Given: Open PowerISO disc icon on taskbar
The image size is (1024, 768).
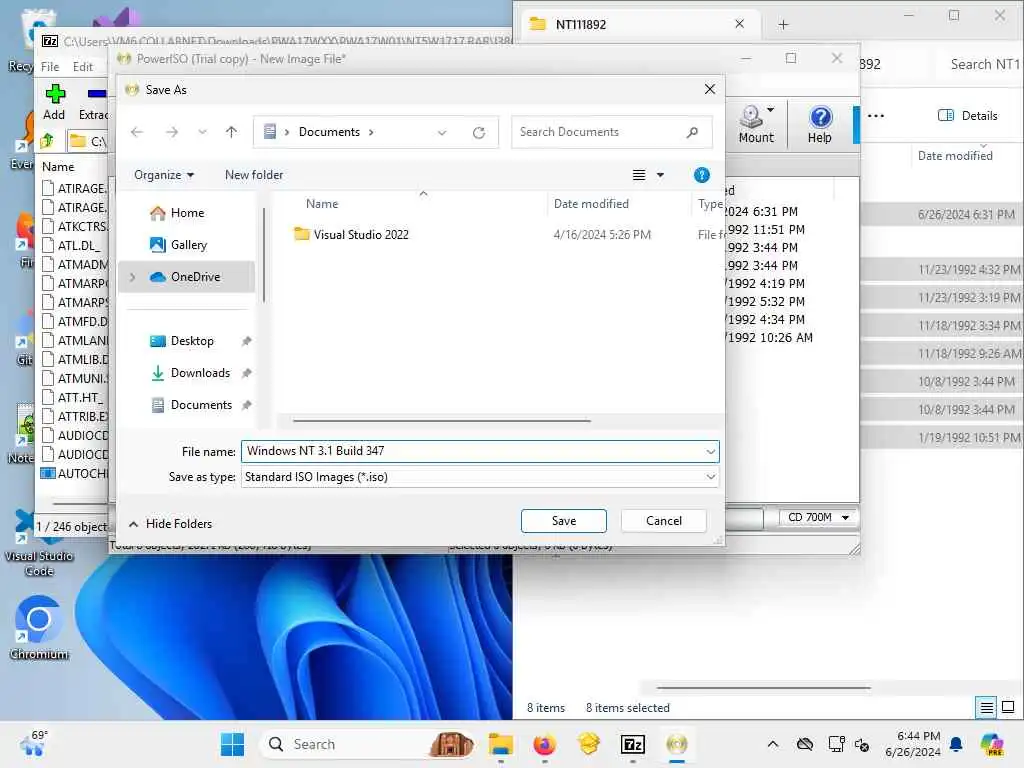Looking at the screenshot, I should [x=677, y=744].
